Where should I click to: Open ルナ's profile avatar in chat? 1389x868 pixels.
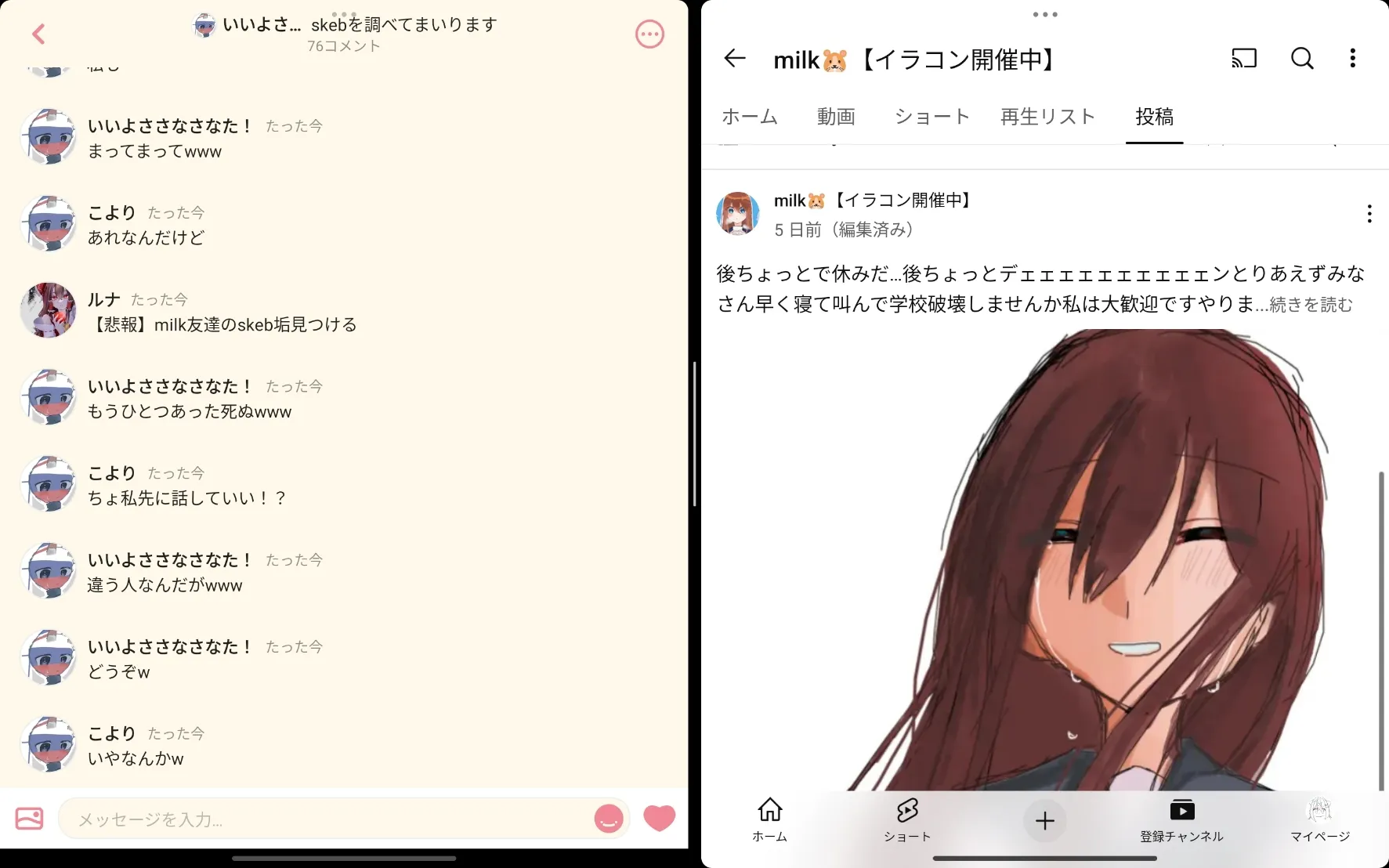coord(48,310)
